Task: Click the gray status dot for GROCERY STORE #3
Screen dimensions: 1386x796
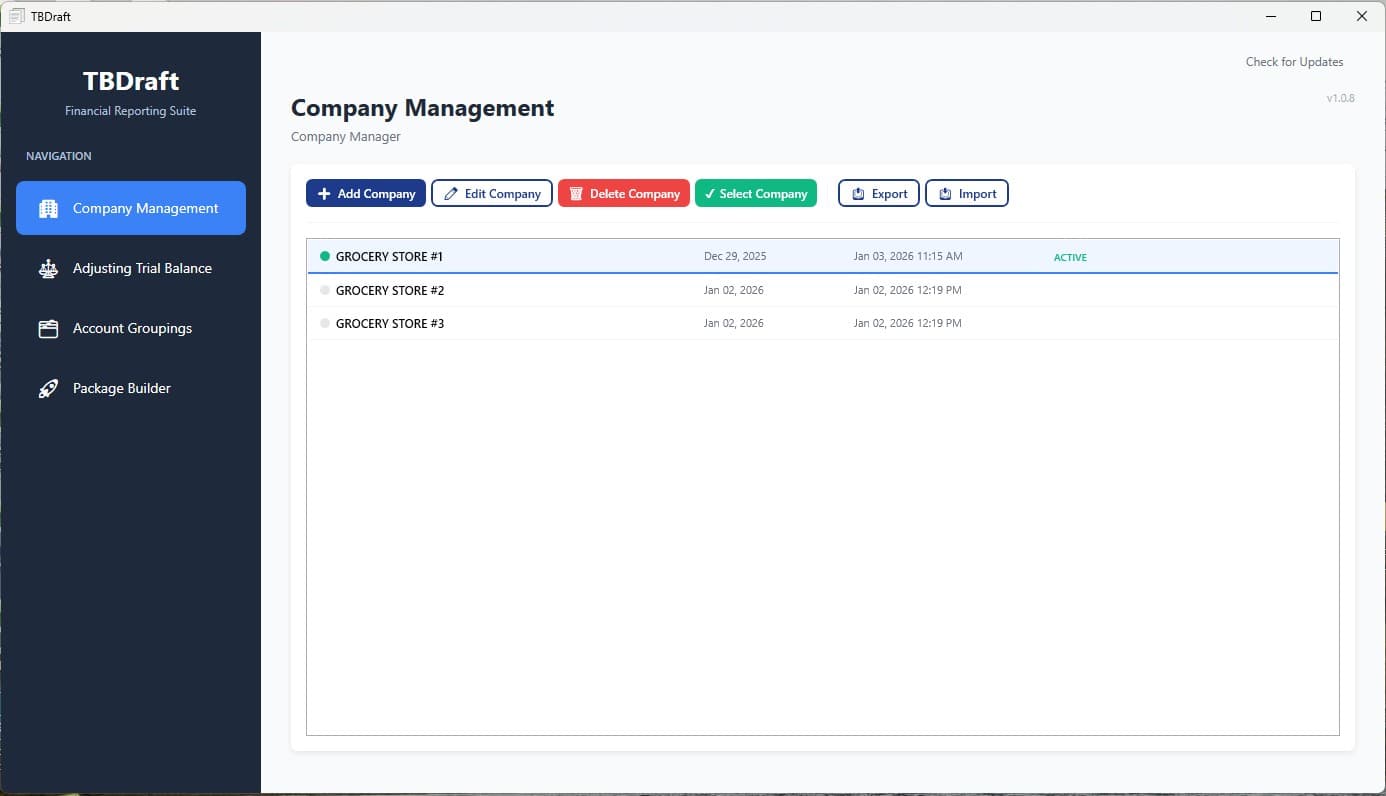Action: pyautogui.click(x=324, y=323)
